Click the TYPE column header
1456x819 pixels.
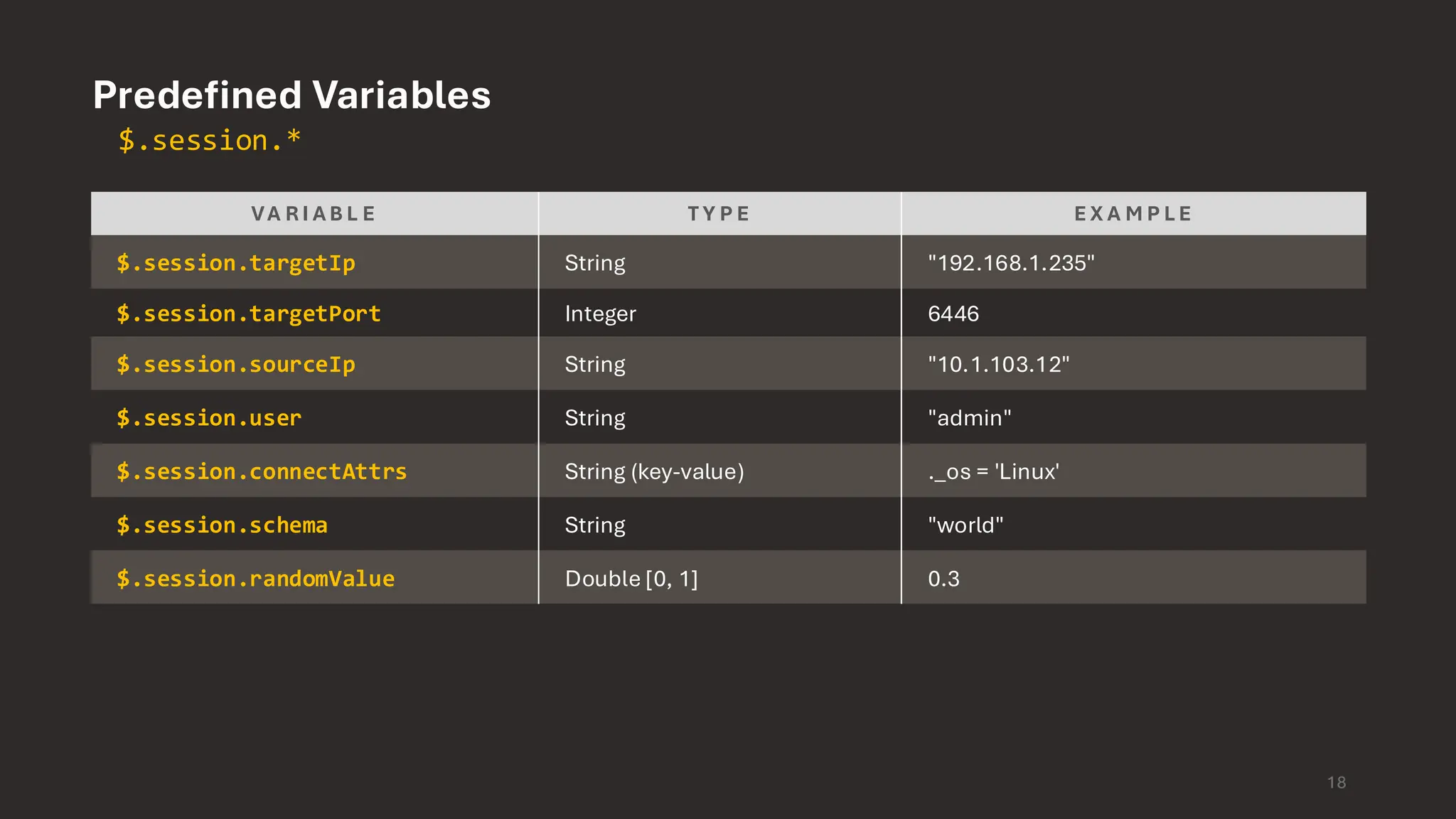click(x=719, y=214)
